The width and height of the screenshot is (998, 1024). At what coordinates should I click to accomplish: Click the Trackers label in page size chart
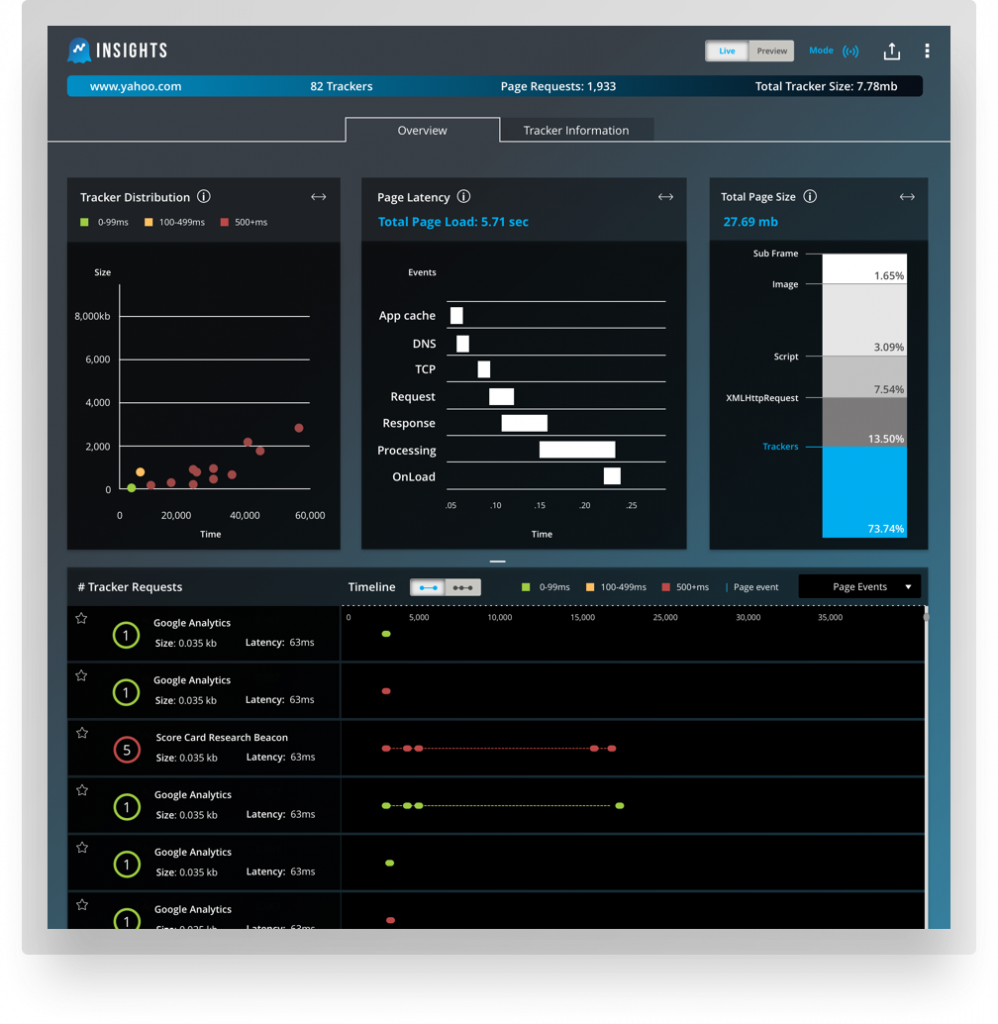pyautogui.click(x=780, y=447)
